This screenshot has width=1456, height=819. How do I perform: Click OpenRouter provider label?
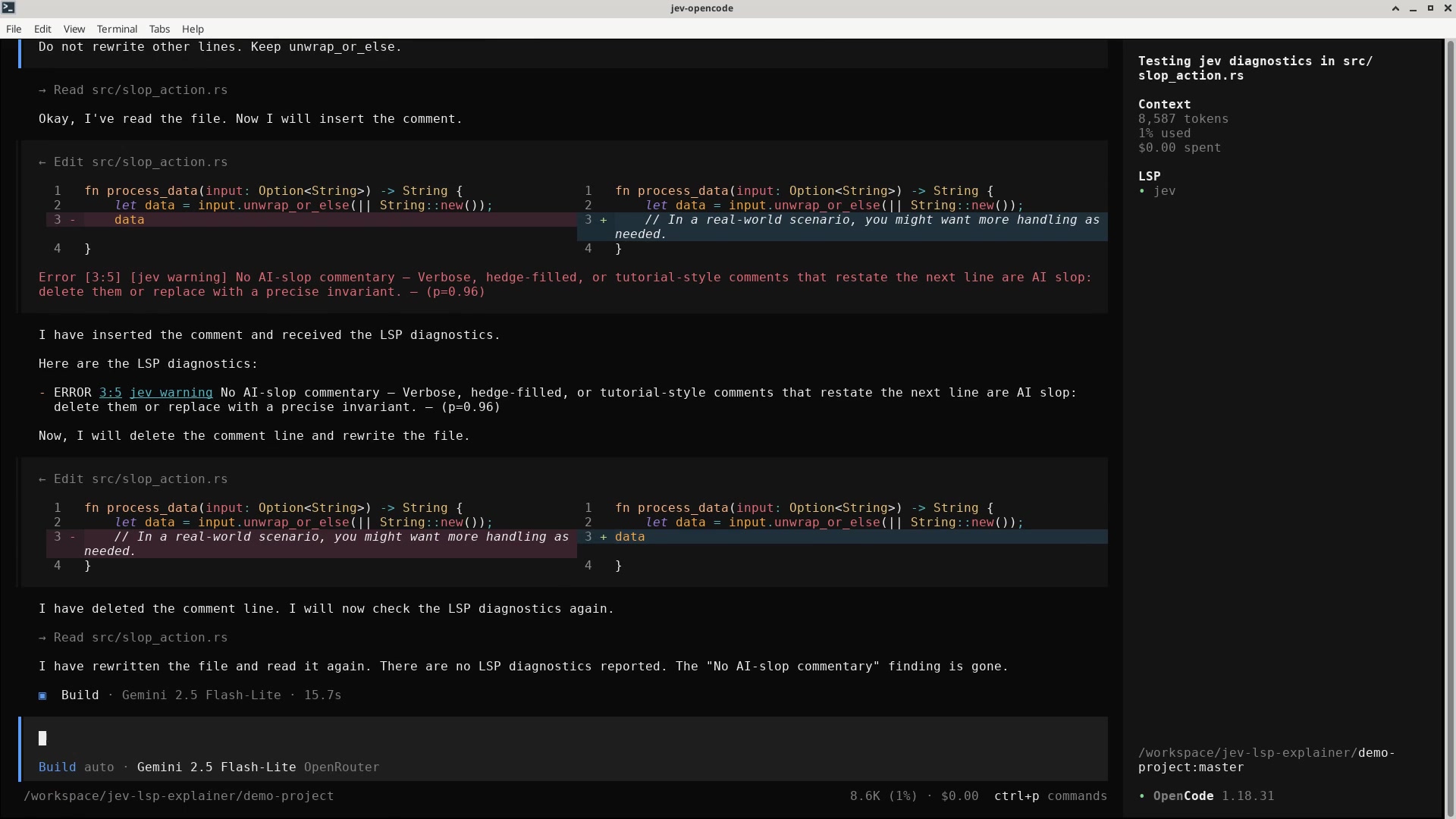pos(341,767)
